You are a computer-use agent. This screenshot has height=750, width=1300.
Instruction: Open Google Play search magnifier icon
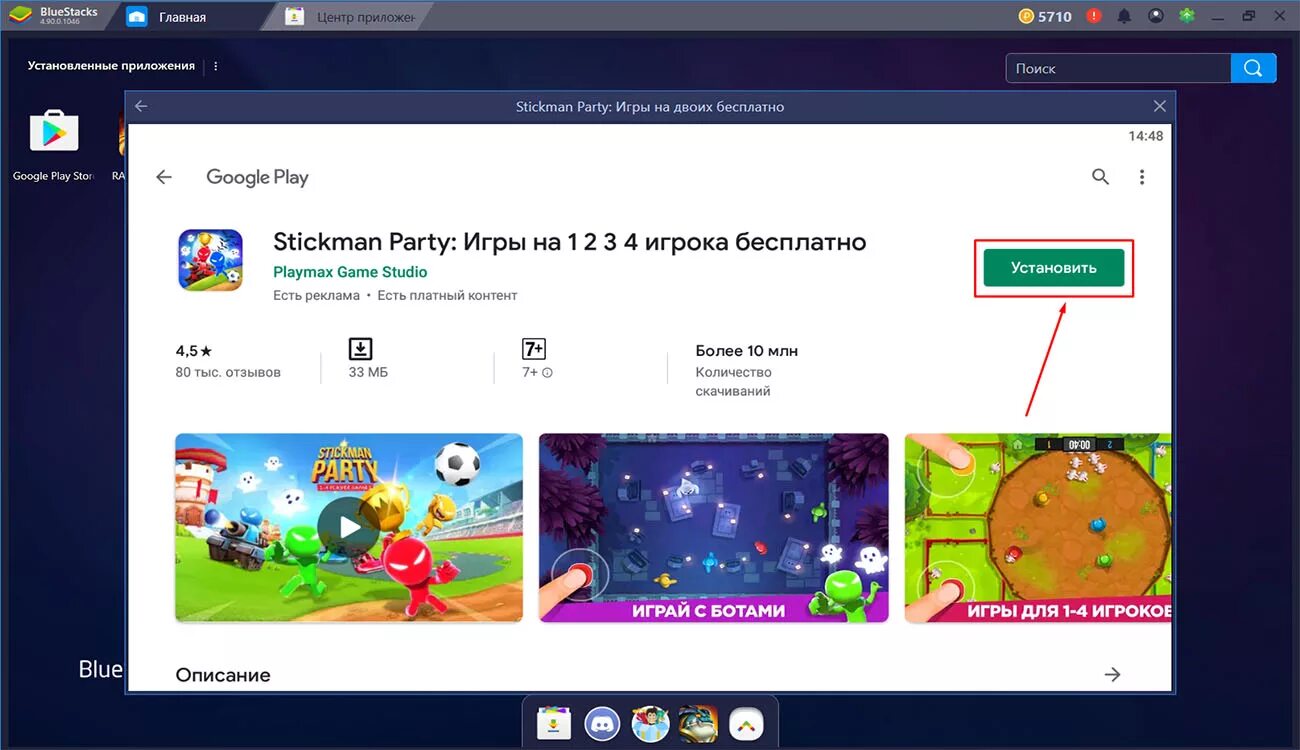point(1100,177)
